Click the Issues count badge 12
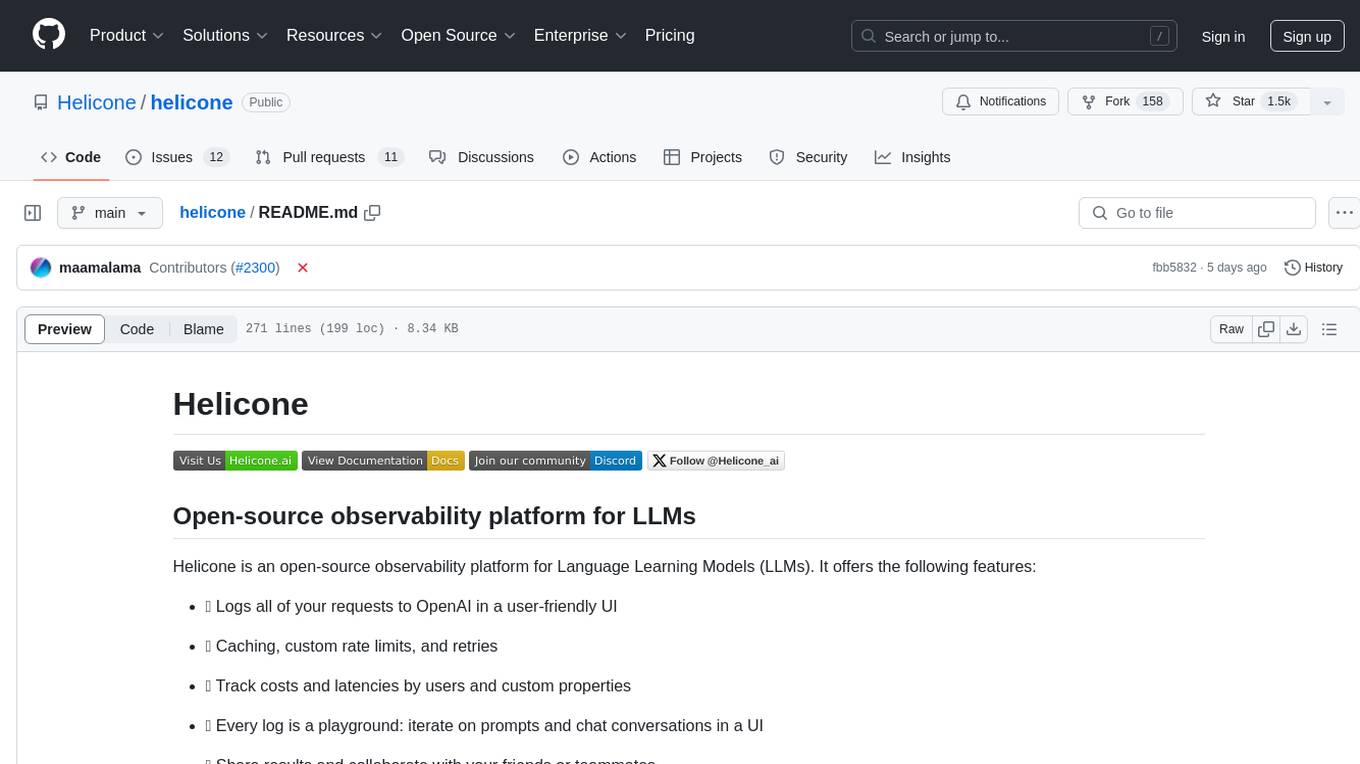1360x764 pixels. (x=216, y=157)
